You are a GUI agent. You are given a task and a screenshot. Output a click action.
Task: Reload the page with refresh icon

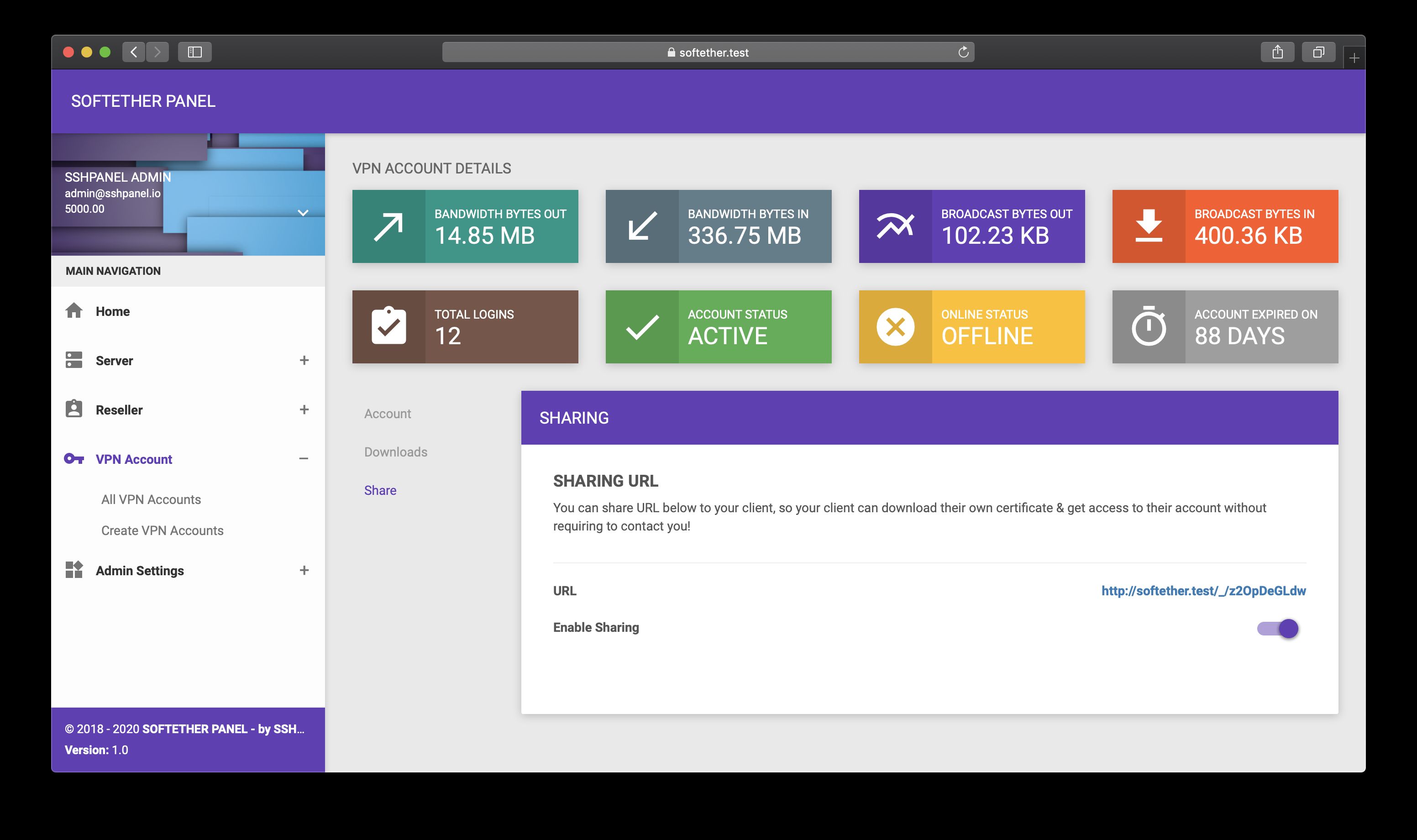963,52
